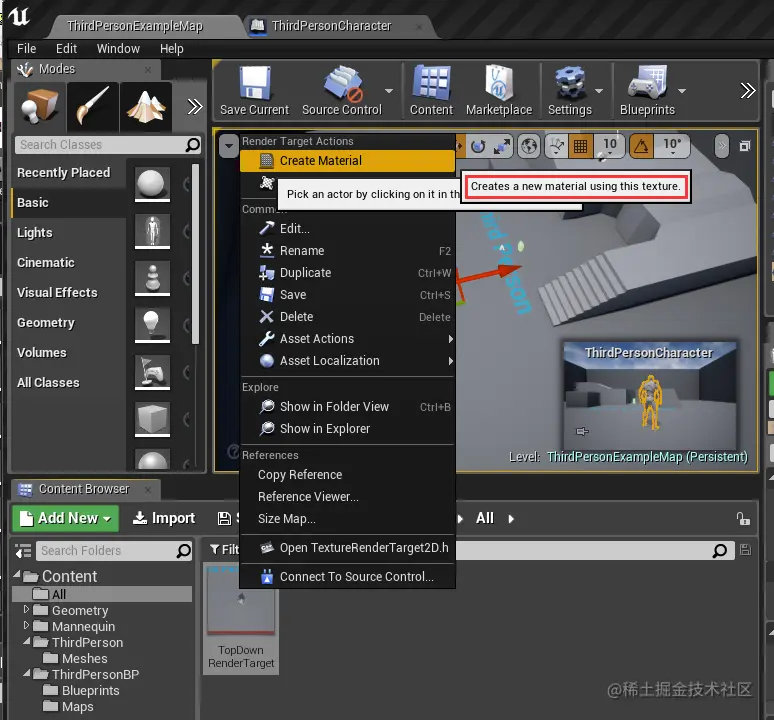Choose Delete in context menu

[x=347, y=317]
